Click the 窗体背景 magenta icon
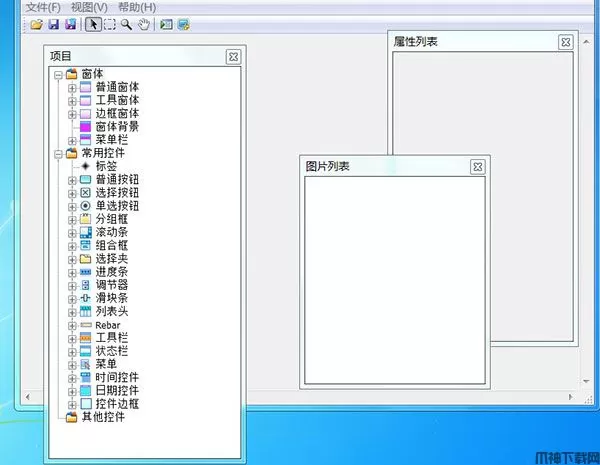This screenshot has width=600, height=465. [x=85, y=127]
